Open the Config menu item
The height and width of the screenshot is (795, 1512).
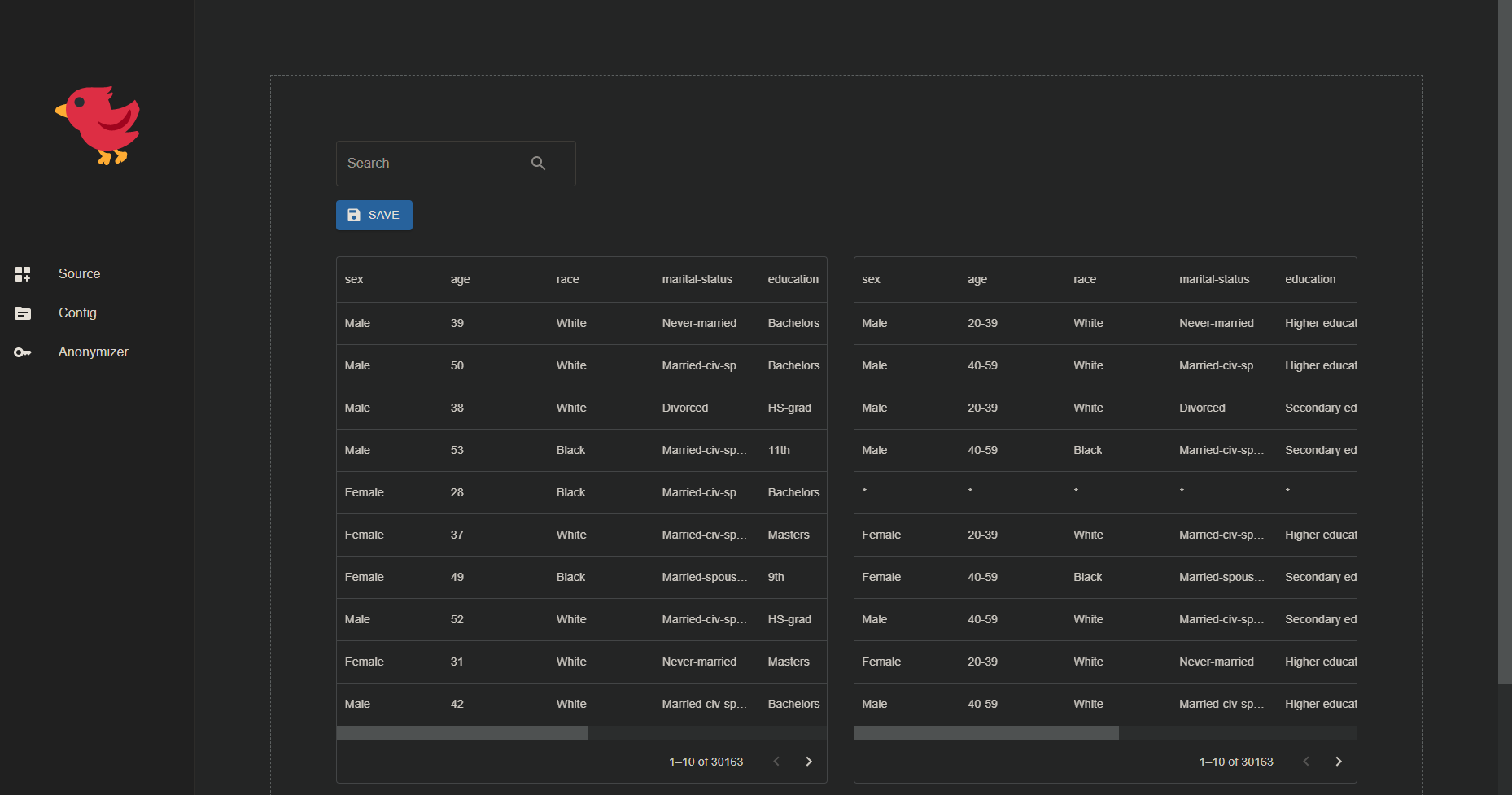[x=77, y=313]
